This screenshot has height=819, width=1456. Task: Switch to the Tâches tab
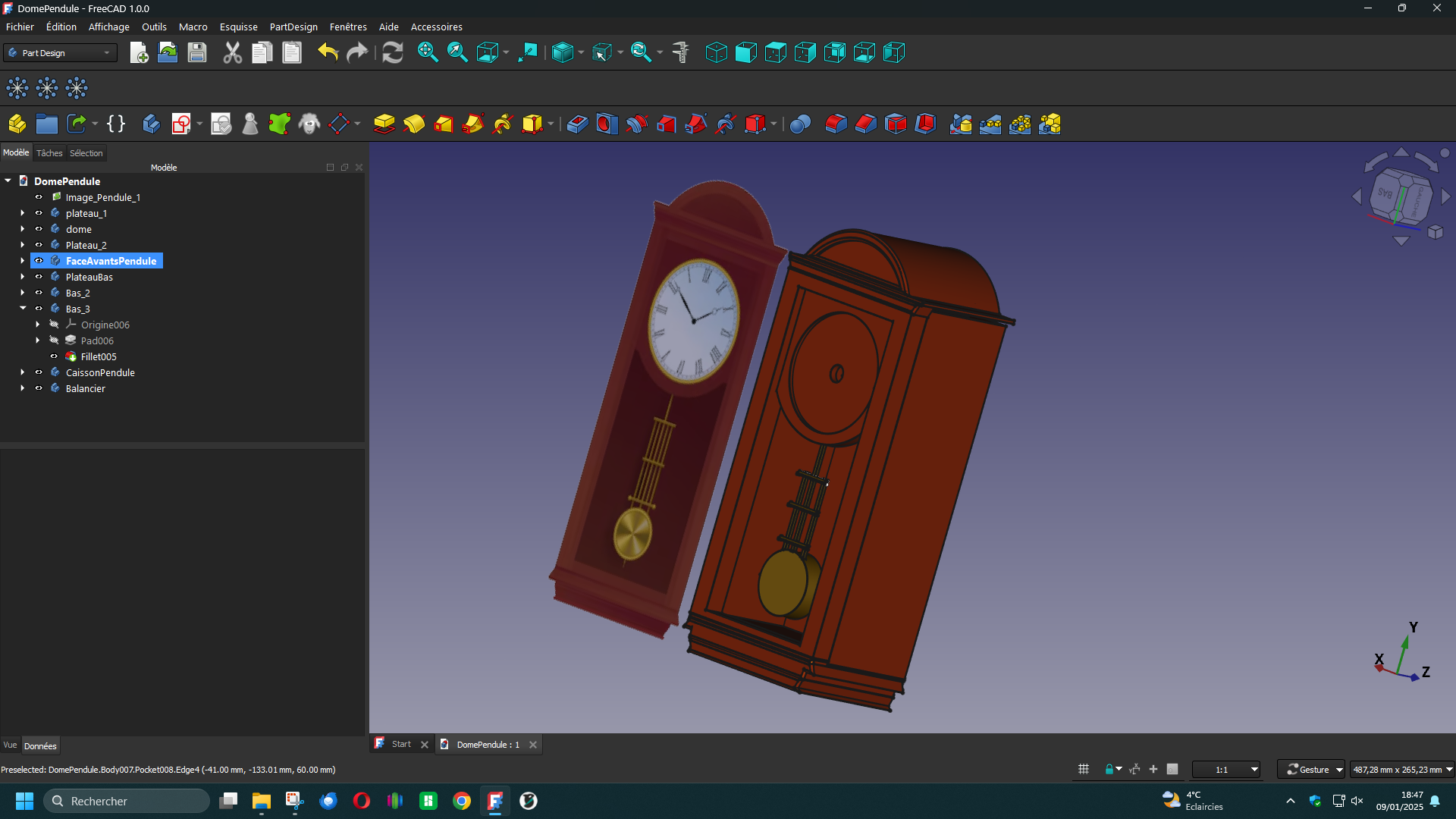(x=49, y=153)
